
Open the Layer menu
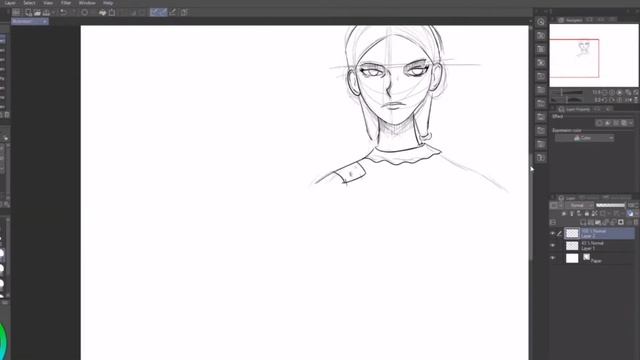tap(10, 3)
